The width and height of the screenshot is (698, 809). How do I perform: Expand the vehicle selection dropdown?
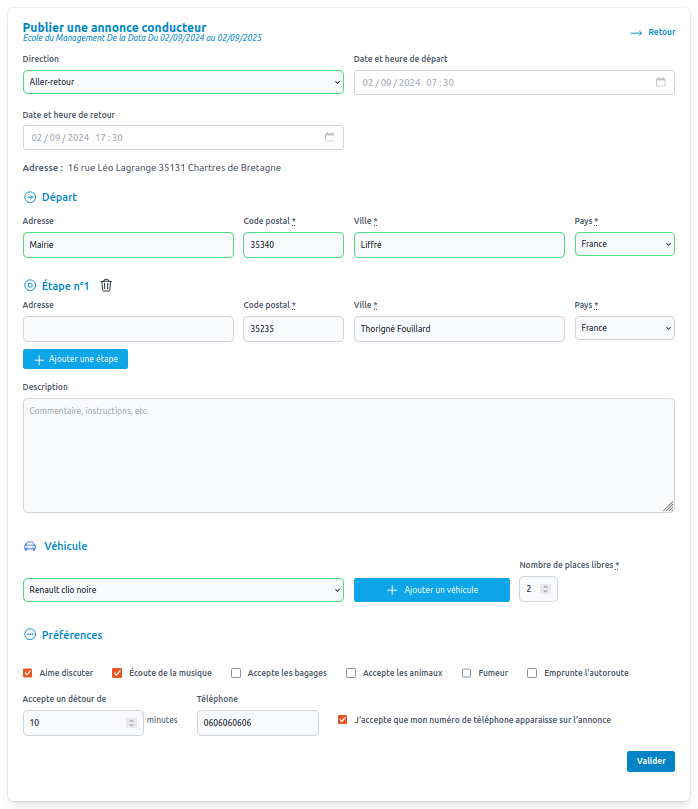183,590
